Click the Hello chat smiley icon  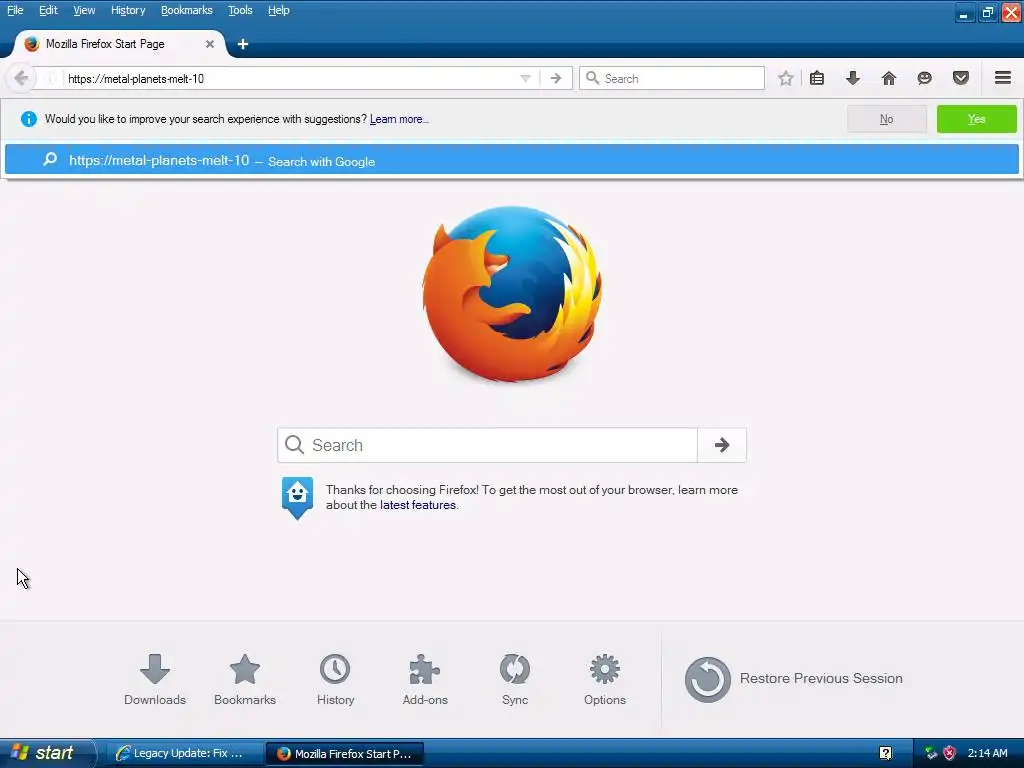(925, 78)
